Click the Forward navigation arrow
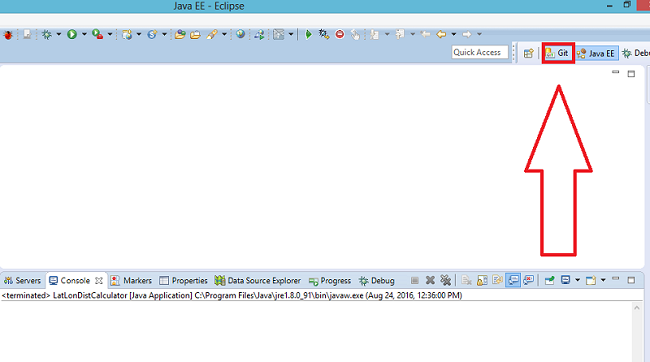Screen dimensions: 650x362 [x=467, y=34]
